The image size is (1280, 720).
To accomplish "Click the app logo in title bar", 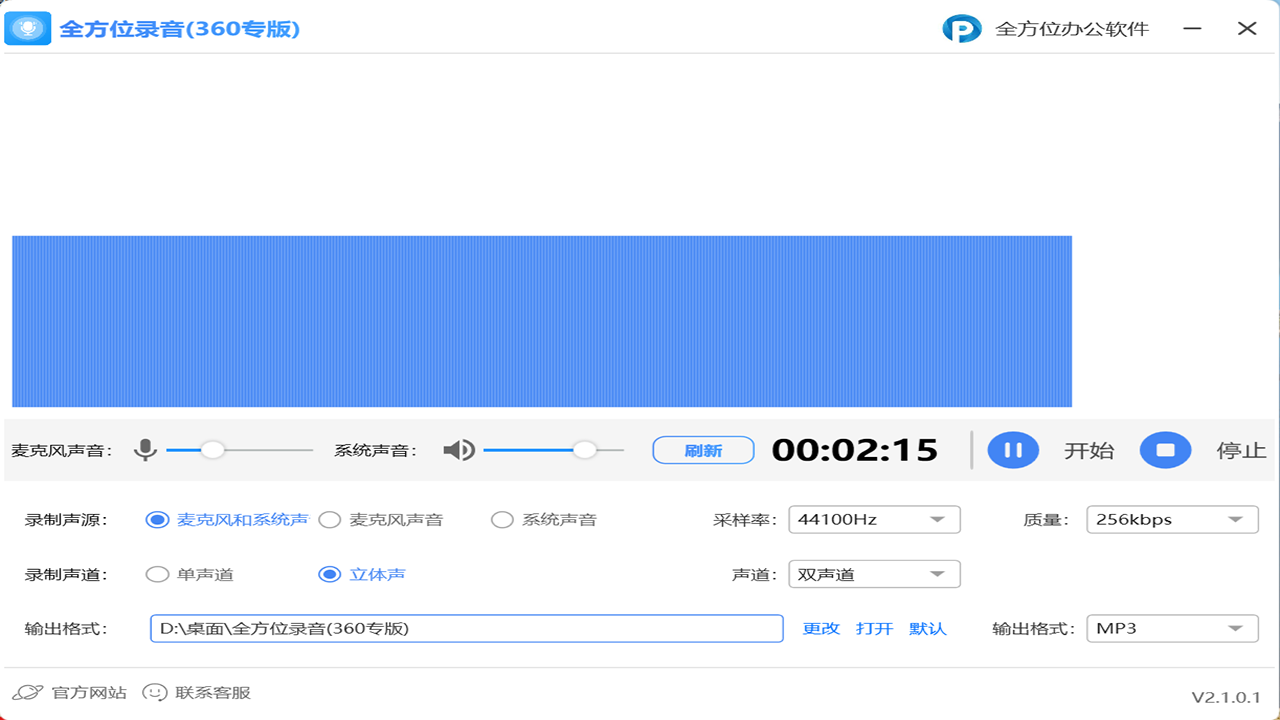I will [27, 28].
